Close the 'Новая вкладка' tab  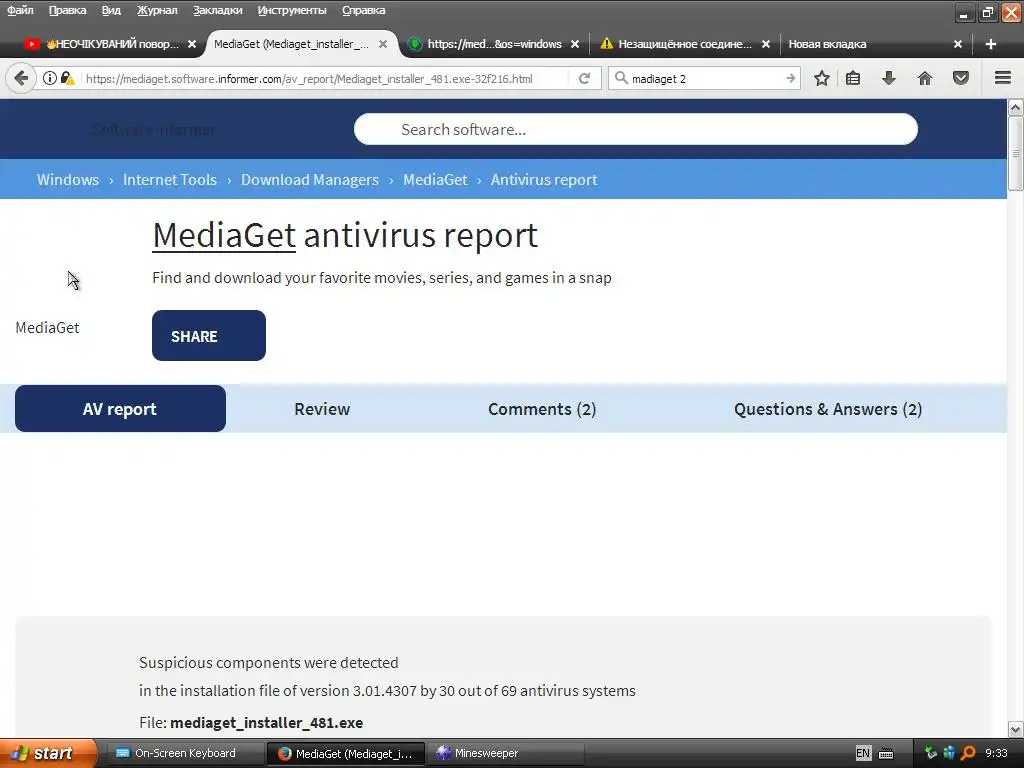(x=957, y=44)
